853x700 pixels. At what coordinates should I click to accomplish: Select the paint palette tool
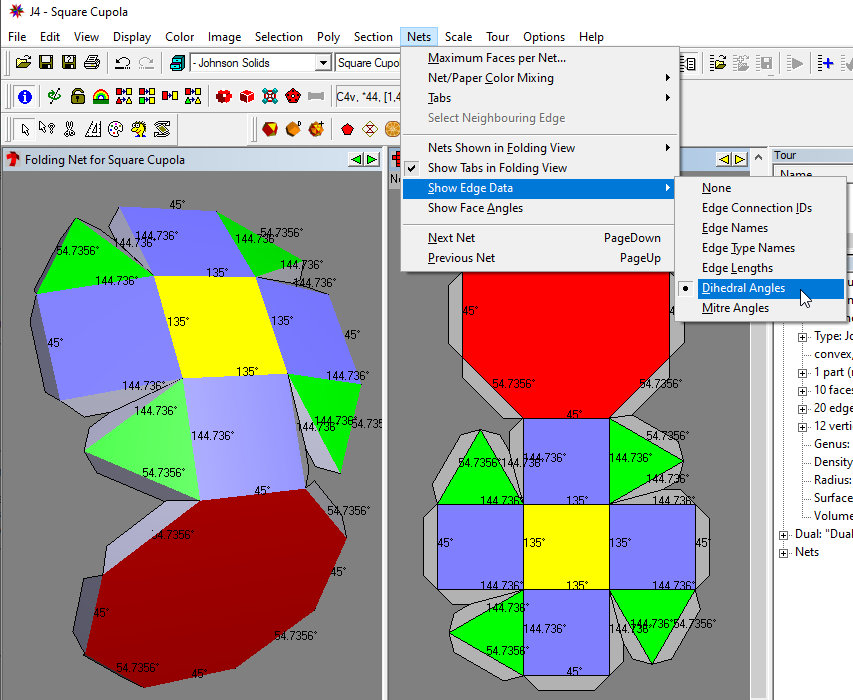click(115, 129)
